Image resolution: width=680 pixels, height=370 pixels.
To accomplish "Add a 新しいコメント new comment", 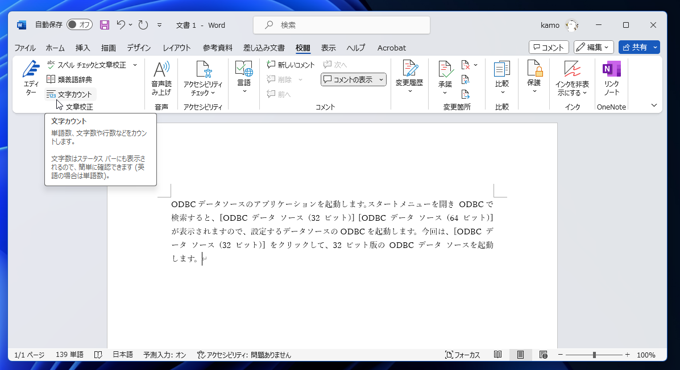I will [291, 65].
